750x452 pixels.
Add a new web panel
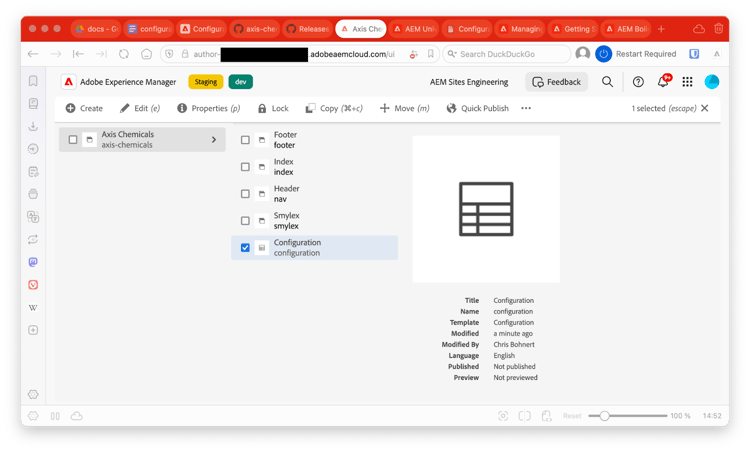(x=33, y=330)
